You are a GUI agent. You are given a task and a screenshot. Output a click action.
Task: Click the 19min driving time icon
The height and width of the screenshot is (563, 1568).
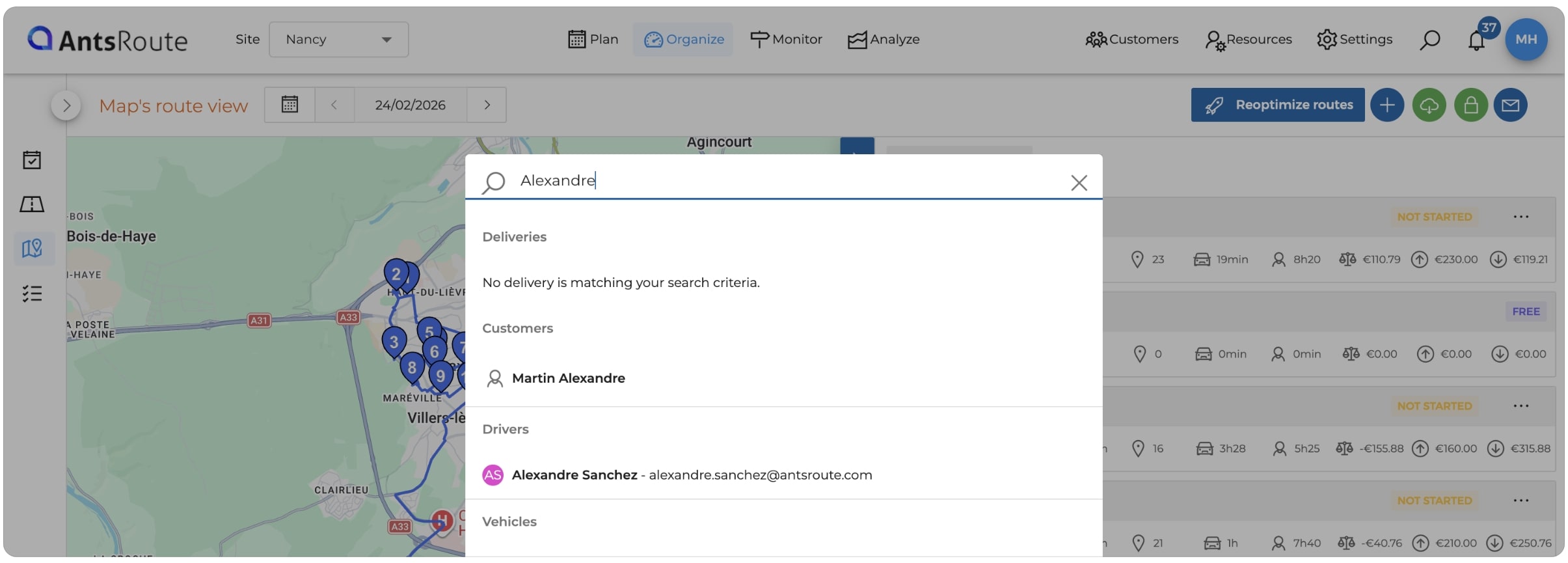[1201, 259]
